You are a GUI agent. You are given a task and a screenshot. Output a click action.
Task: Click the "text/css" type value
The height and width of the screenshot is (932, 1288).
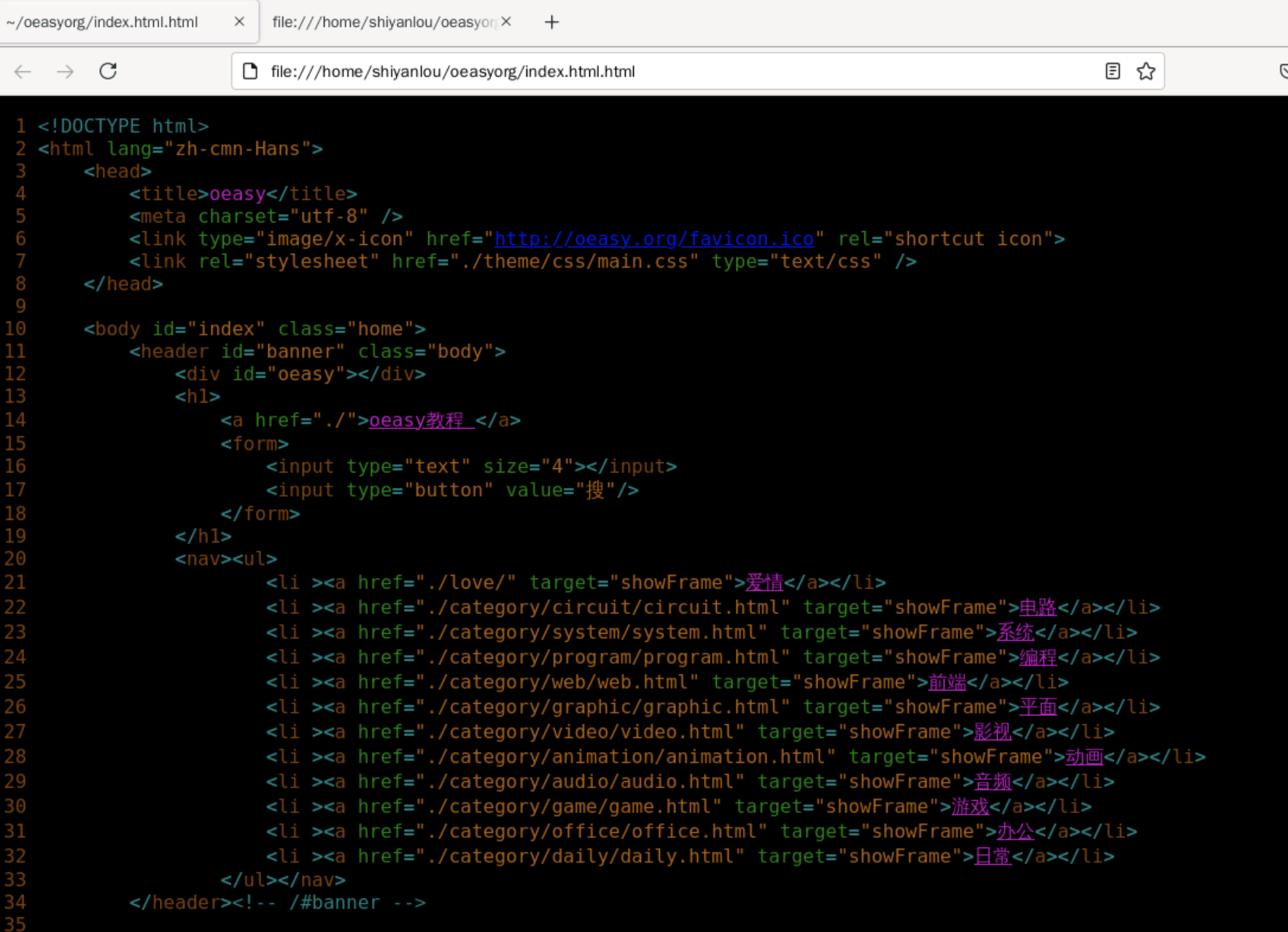click(825, 261)
